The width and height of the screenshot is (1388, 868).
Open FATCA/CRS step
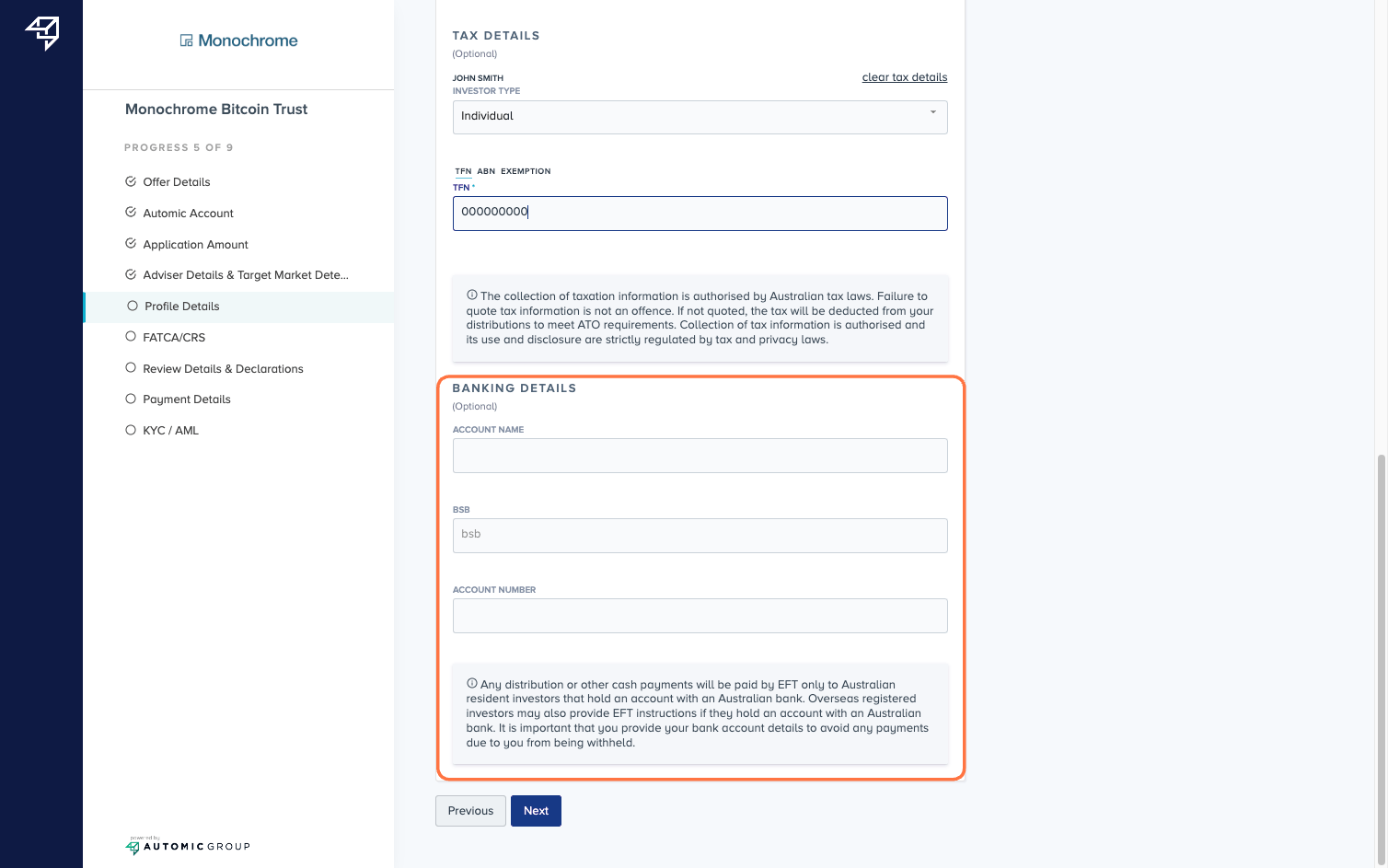[174, 338]
